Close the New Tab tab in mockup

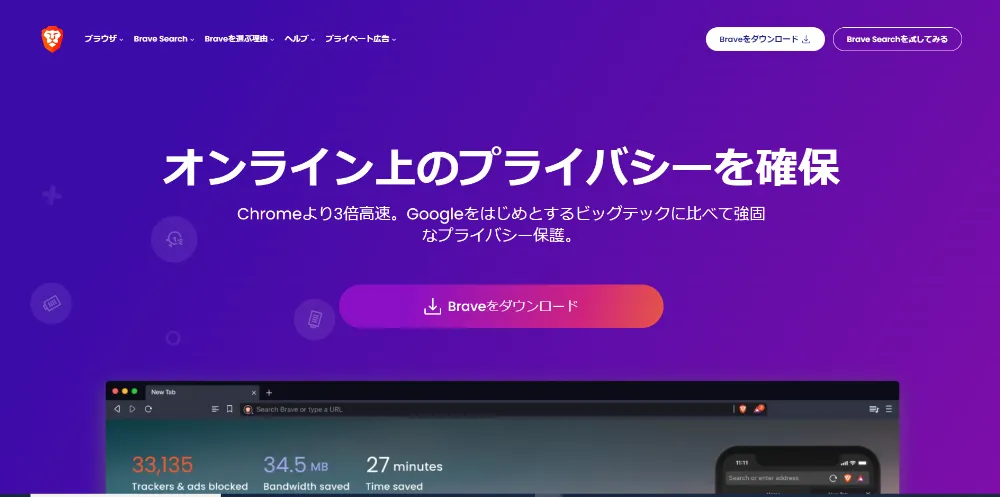254,393
